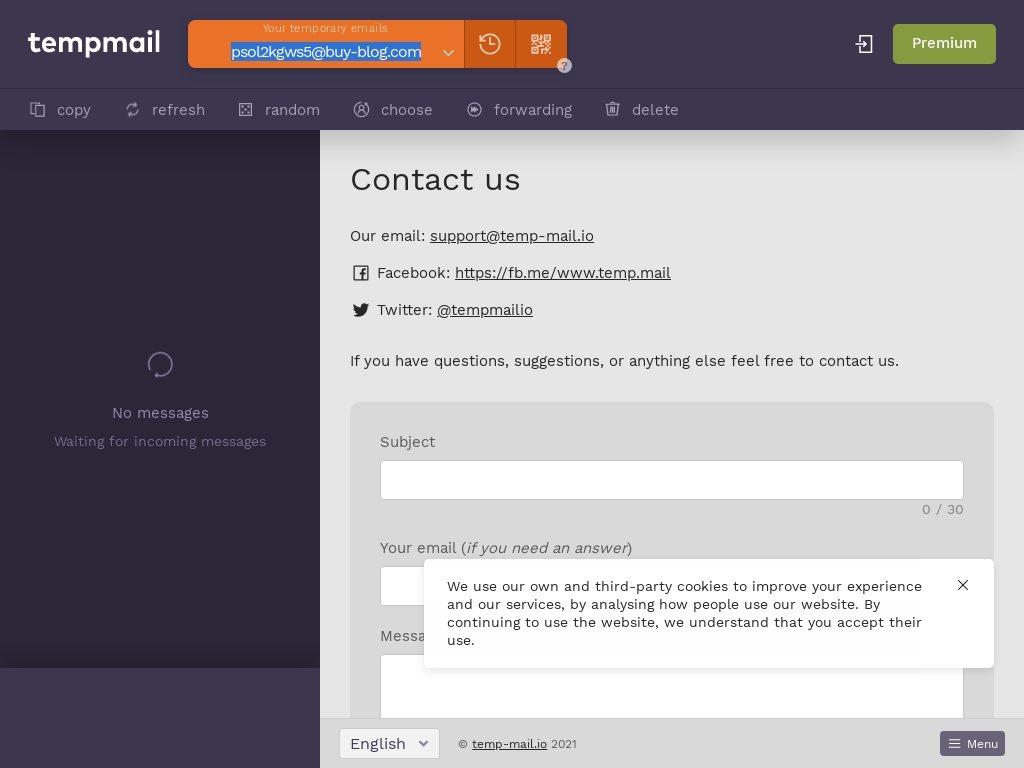Click the Your temporary emails caption
This screenshot has width=1024, height=768.
[x=325, y=28]
